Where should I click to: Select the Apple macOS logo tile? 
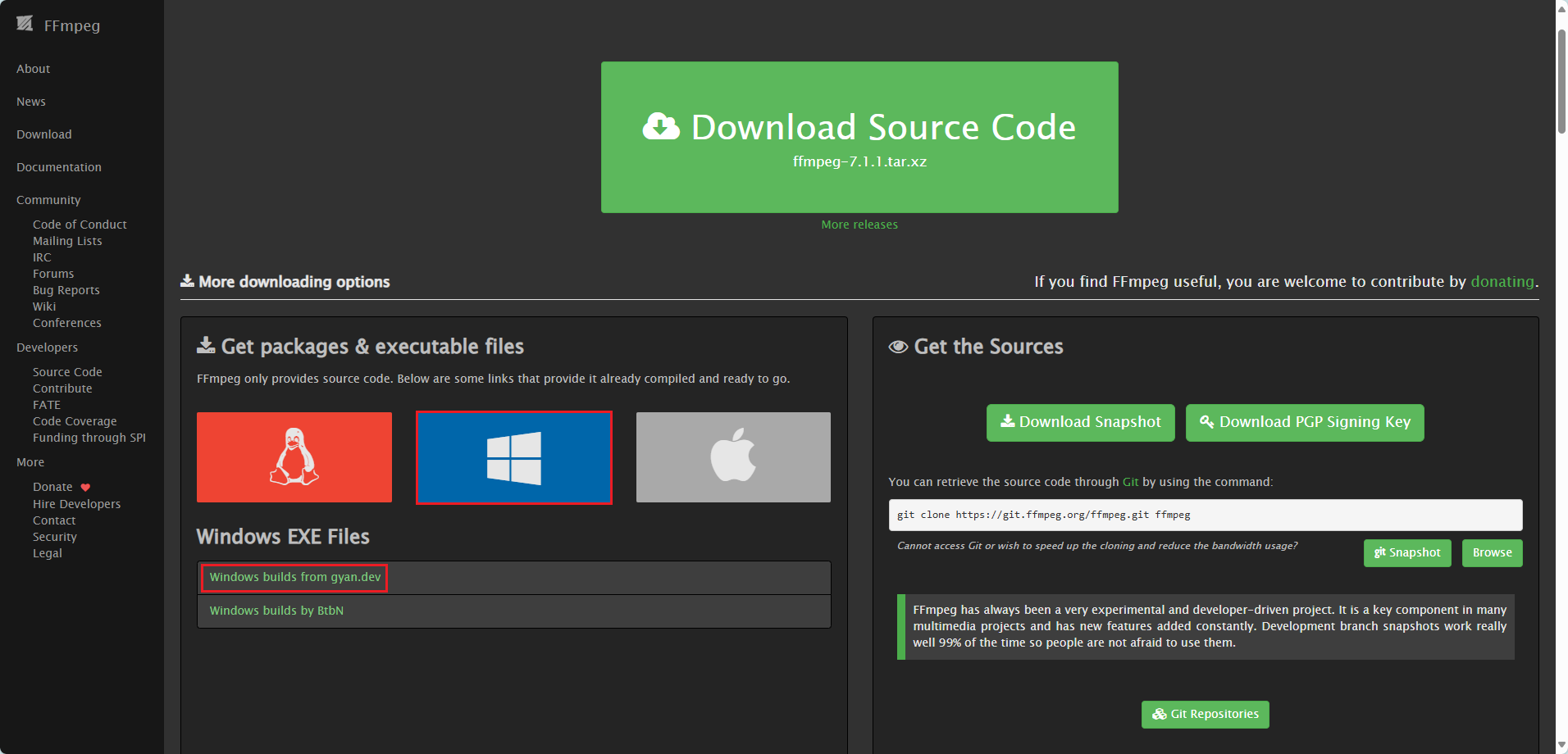[733, 457]
